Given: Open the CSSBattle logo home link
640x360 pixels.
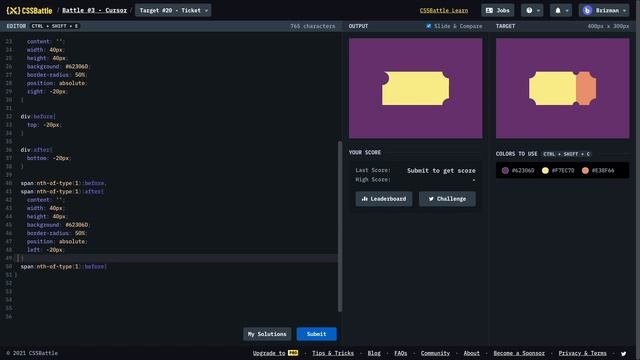Looking at the screenshot, I should click(x=29, y=10).
